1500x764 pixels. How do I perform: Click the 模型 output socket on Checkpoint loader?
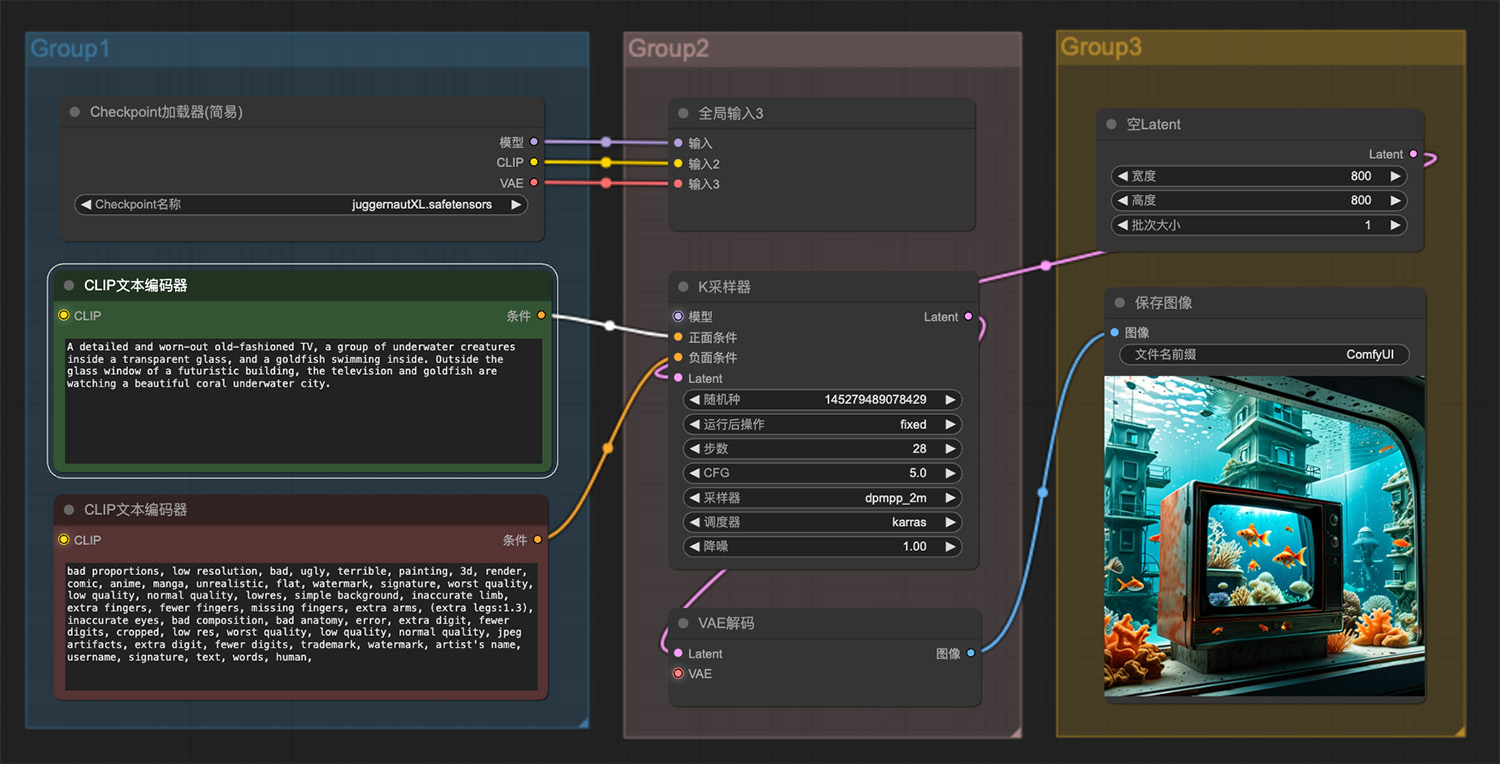(534, 142)
